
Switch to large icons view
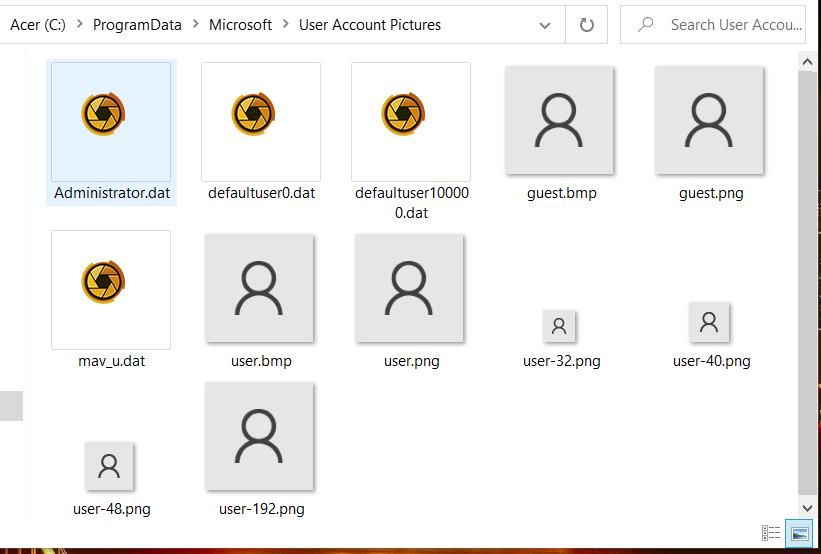click(799, 533)
